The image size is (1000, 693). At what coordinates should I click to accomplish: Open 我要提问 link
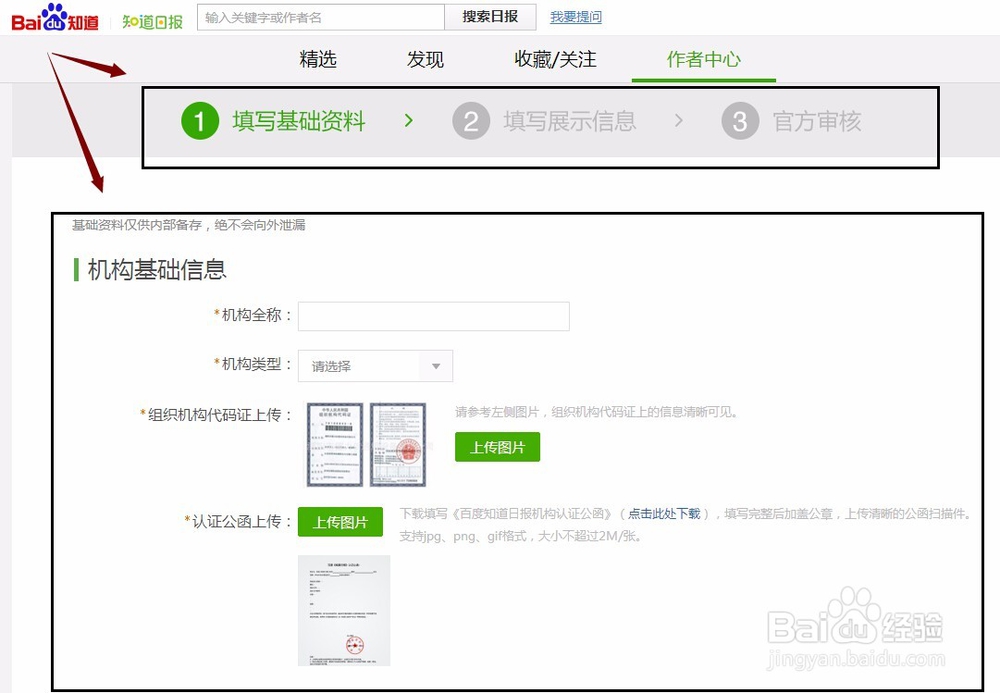(x=575, y=17)
